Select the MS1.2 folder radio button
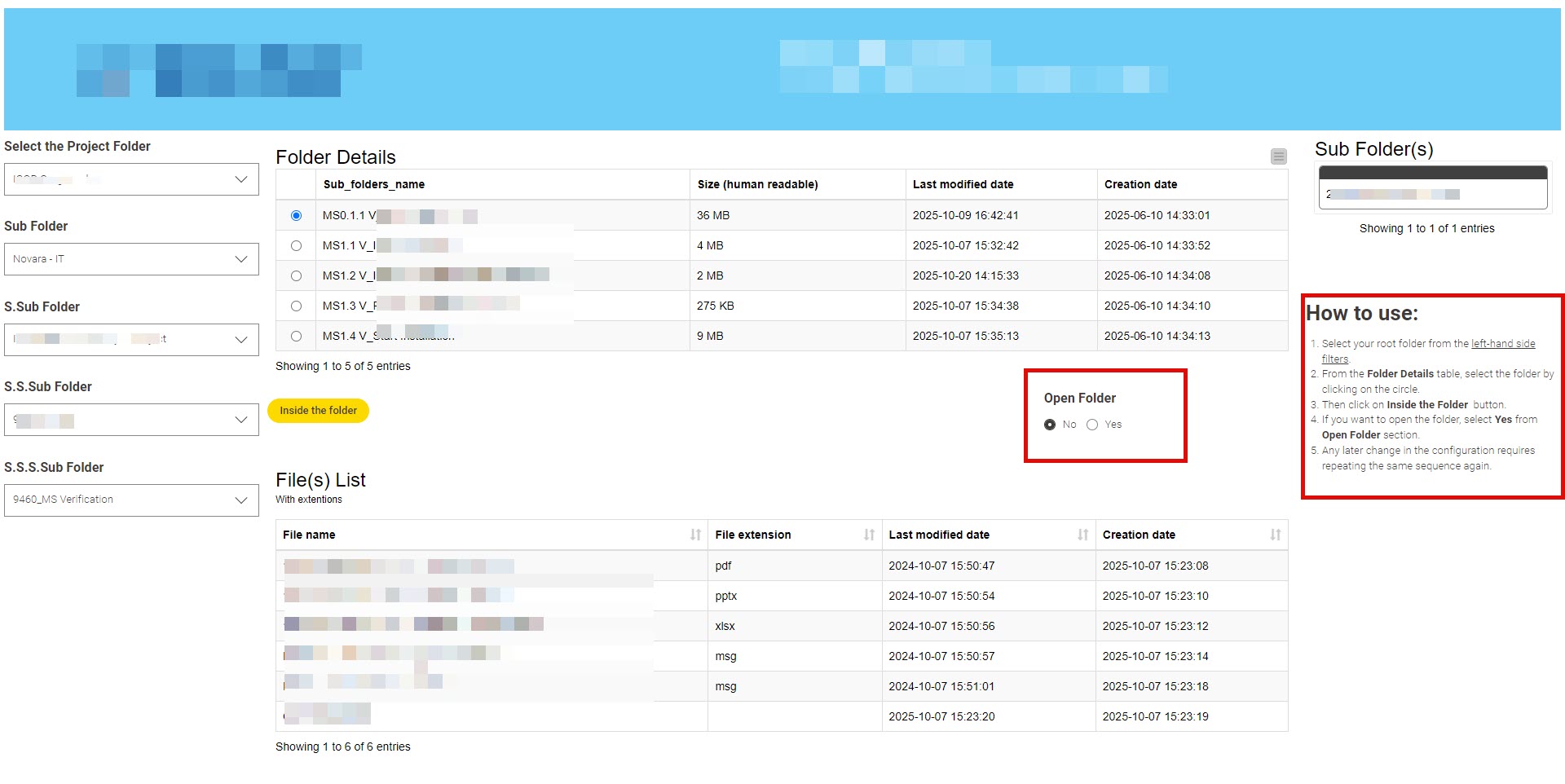This screenshot has width=1565, height=784. point(296,275)
